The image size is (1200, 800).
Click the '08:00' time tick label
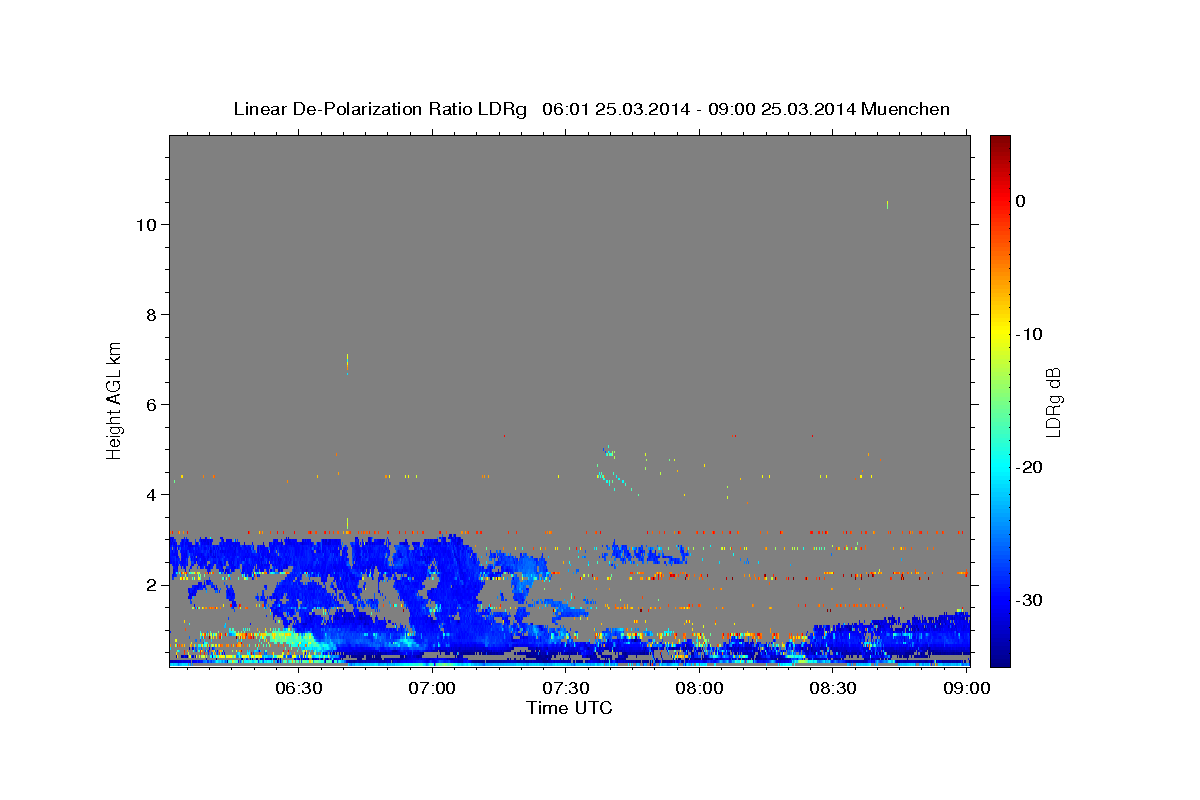click(x=699, y=688)
